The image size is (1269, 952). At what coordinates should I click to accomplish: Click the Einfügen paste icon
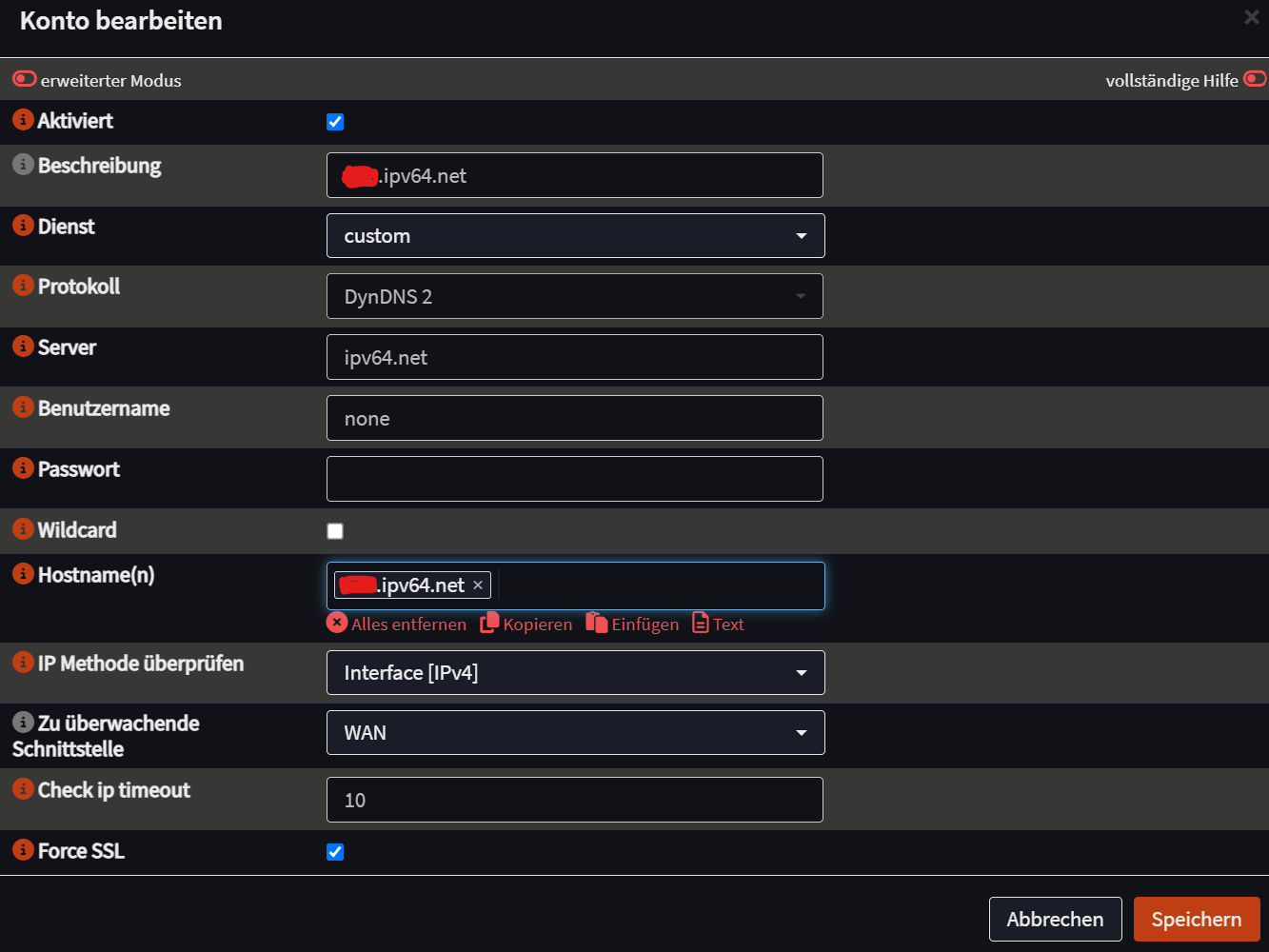[x=597, y=623]
